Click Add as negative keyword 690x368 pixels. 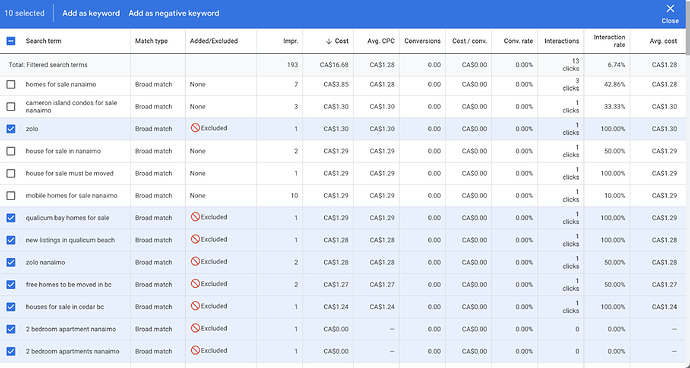[174, 13]
